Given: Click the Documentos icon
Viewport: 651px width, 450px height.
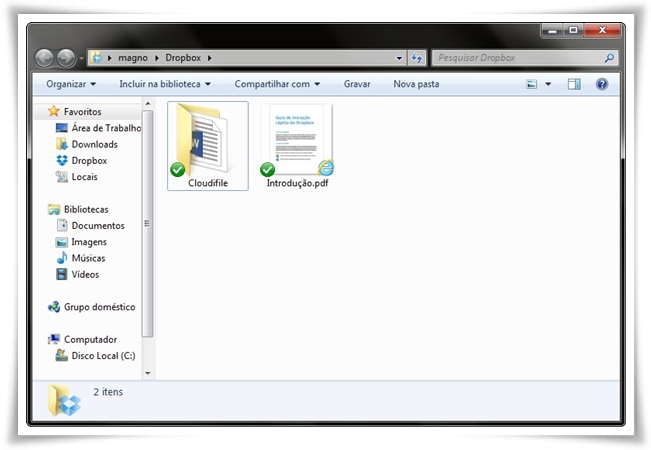Looking at the screenshot, I should click(61, 225).
